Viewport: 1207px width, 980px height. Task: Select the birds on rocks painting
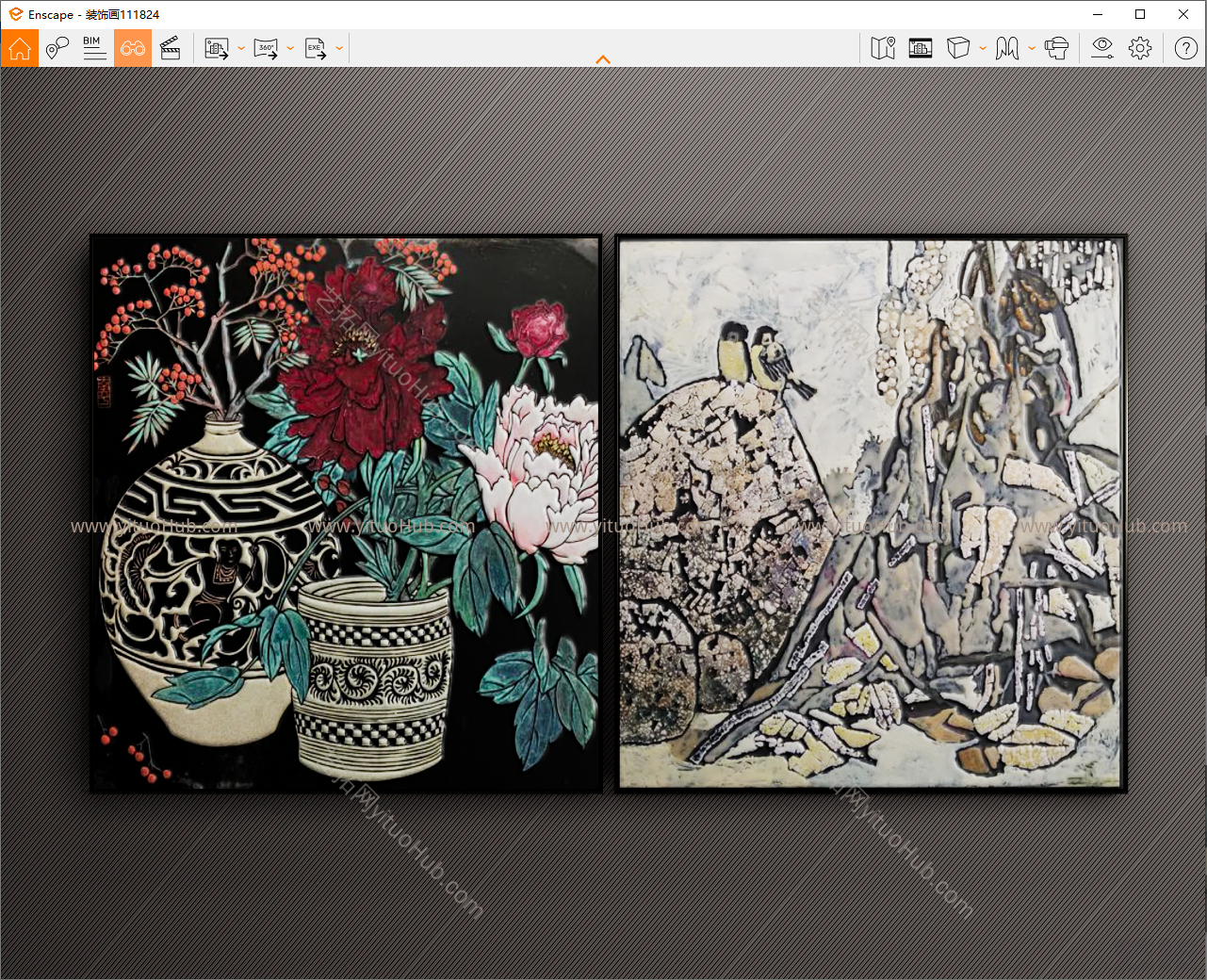click(871, 514)
